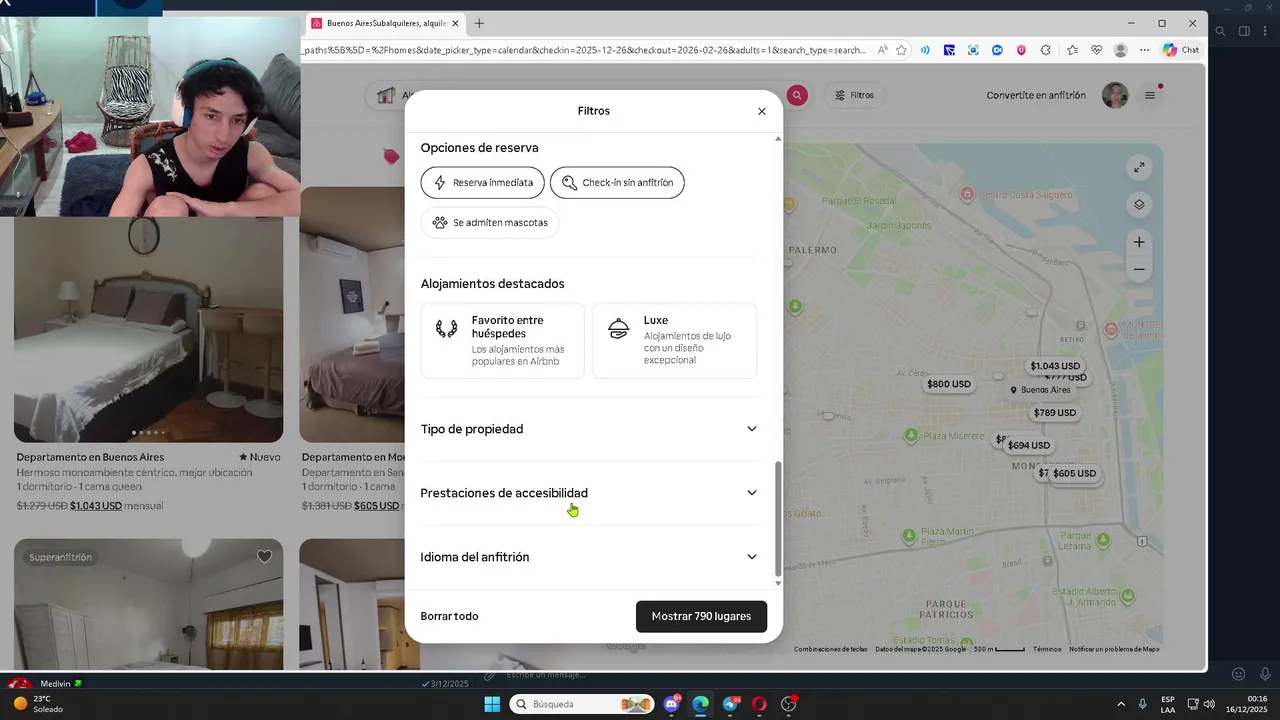Select the Luxe alojamientos option
This screenshot has height=720, width=1280.
[675, 341]
